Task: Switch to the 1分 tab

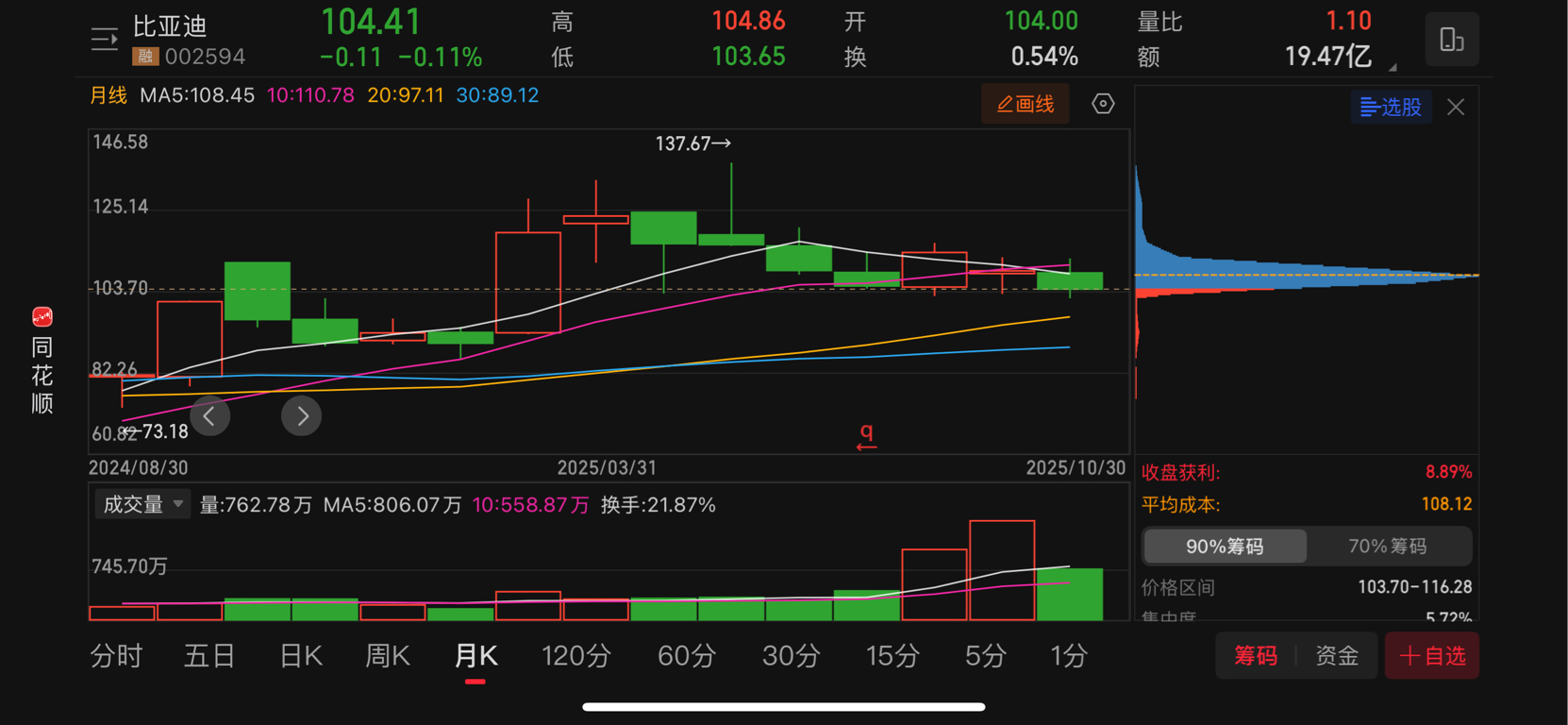Action: pyautogui.click(x=1070, y=656)
